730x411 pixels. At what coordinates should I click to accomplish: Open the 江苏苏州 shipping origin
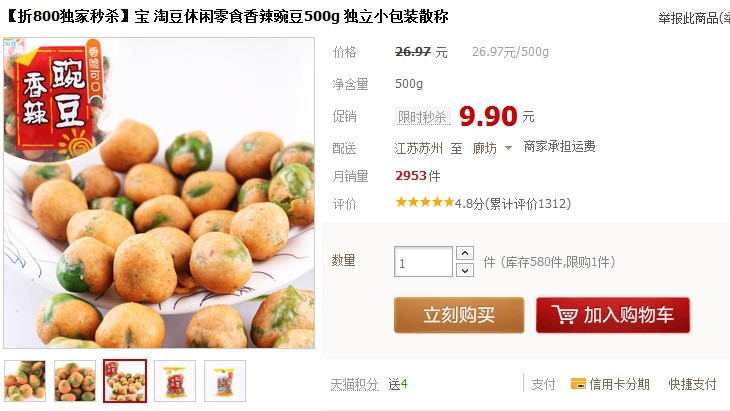(418, 148)
